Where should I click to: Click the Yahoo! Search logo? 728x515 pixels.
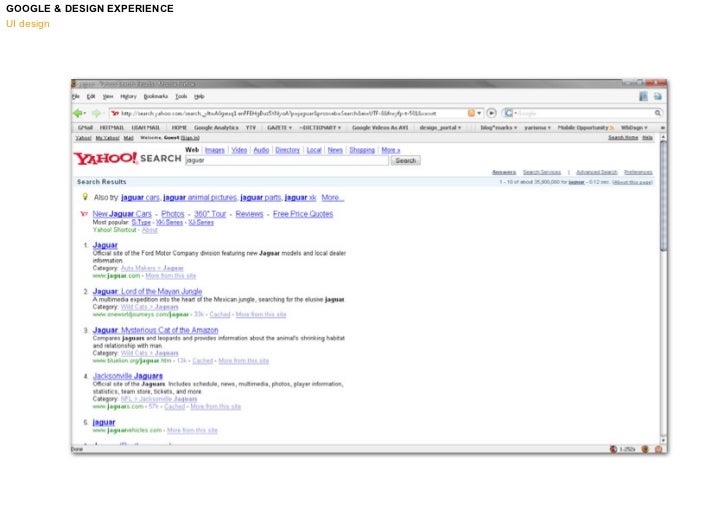pos(127,158)
